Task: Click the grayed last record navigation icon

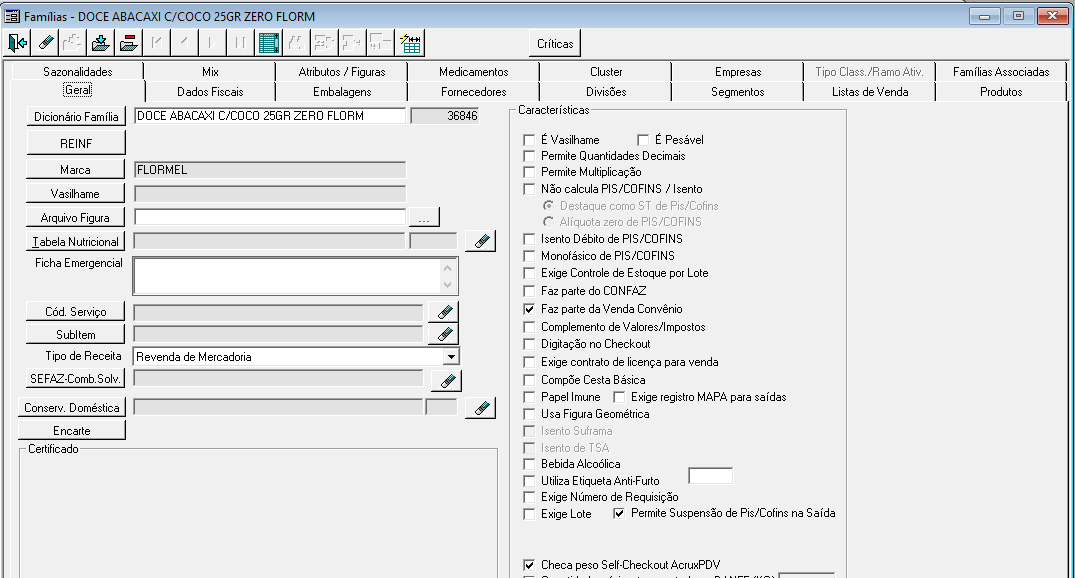Action: point(240,43)
